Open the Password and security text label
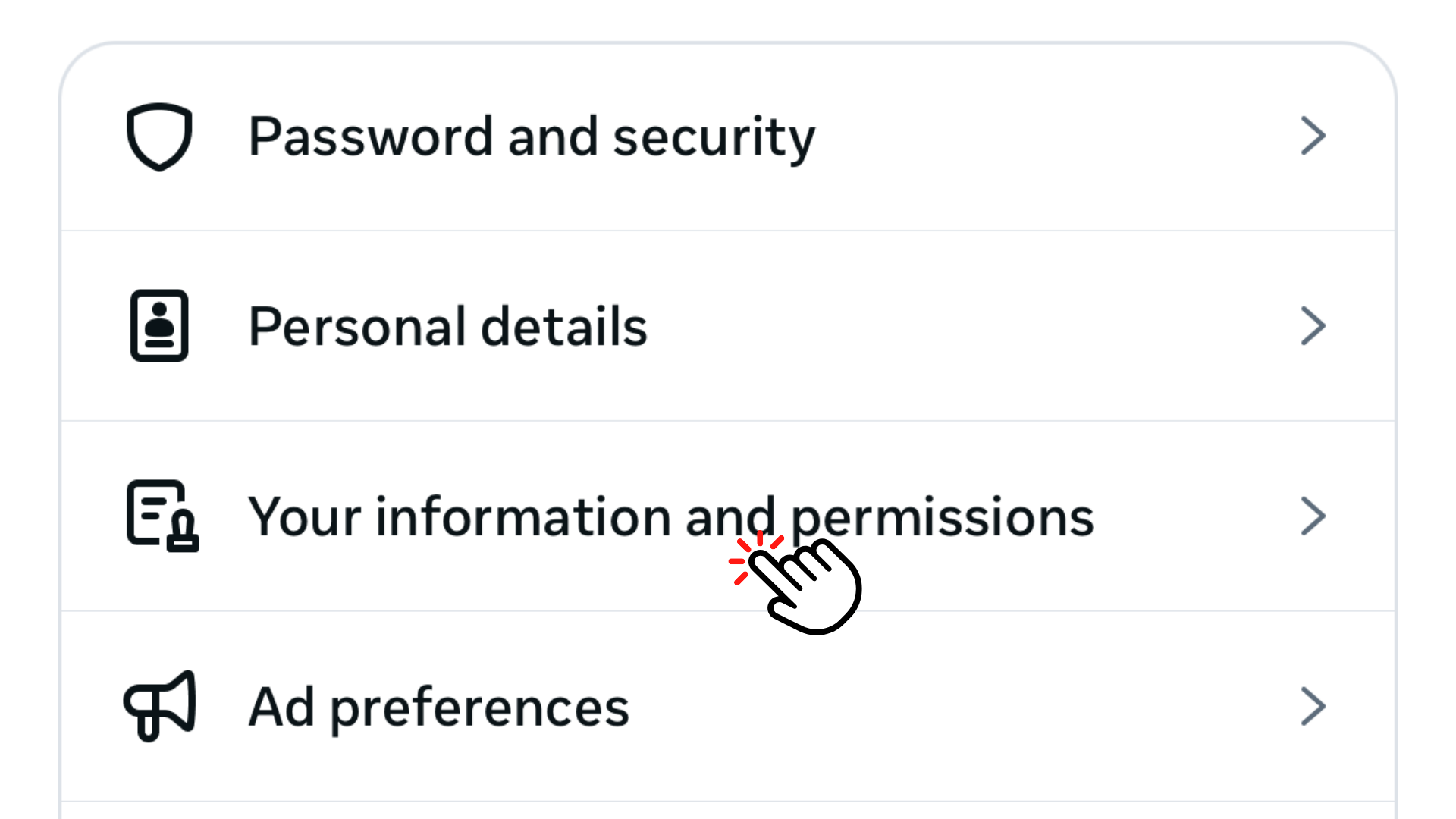The image size is (1456, 819). pyautogui.click(x=531, y=137)
